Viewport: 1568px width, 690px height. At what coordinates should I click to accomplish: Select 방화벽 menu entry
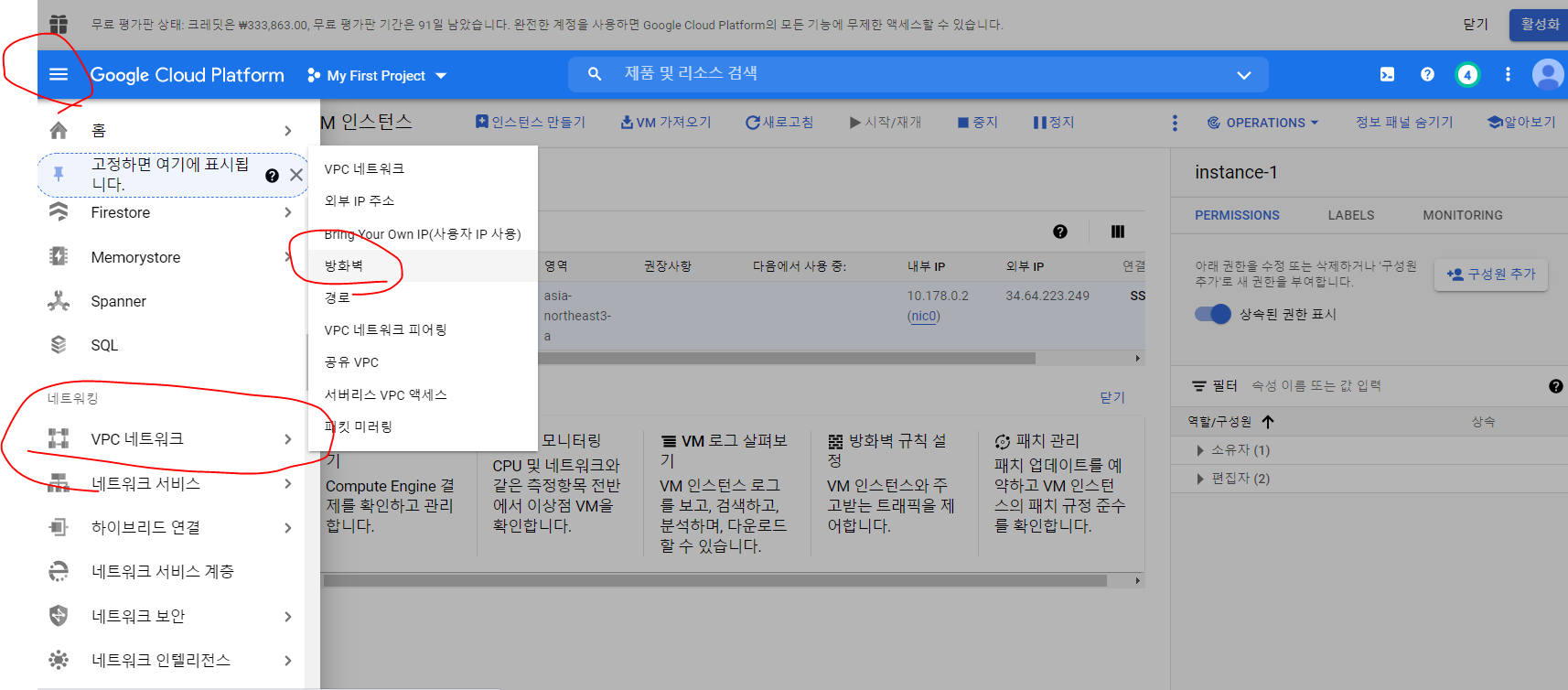423,265
